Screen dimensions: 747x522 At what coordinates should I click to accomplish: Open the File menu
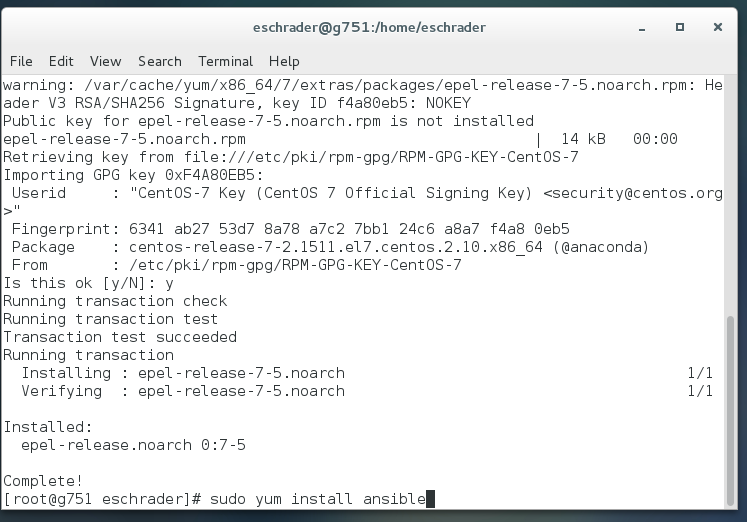(21, 61)
